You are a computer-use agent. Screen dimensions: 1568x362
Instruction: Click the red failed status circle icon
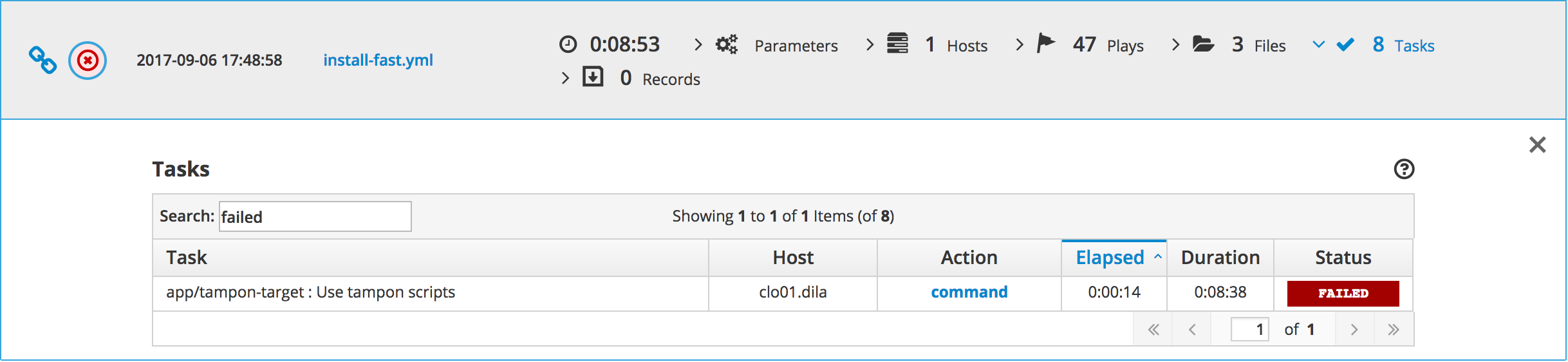click(88, 61)
